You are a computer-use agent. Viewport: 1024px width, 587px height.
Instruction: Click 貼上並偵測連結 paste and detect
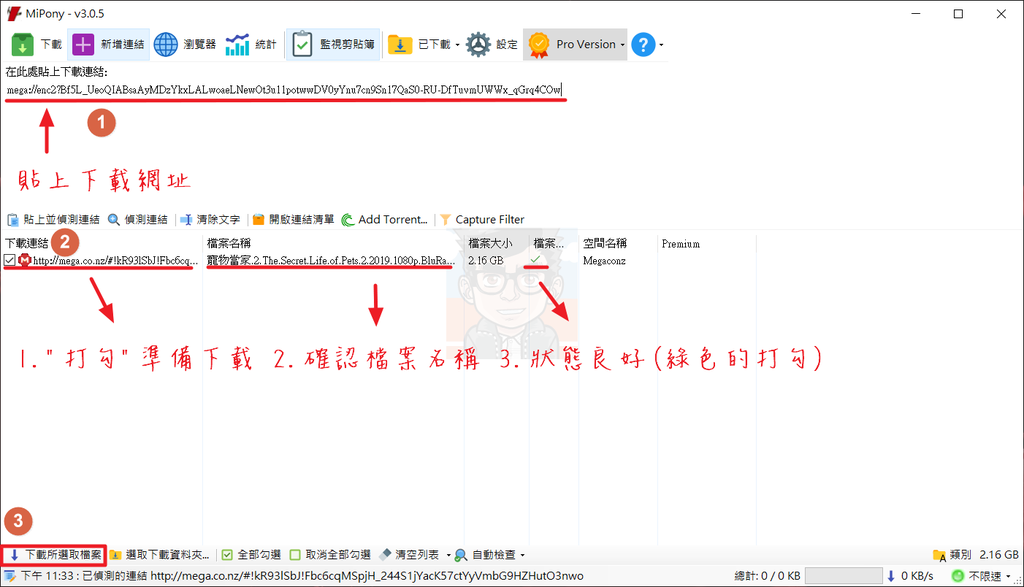coord(54,219)
